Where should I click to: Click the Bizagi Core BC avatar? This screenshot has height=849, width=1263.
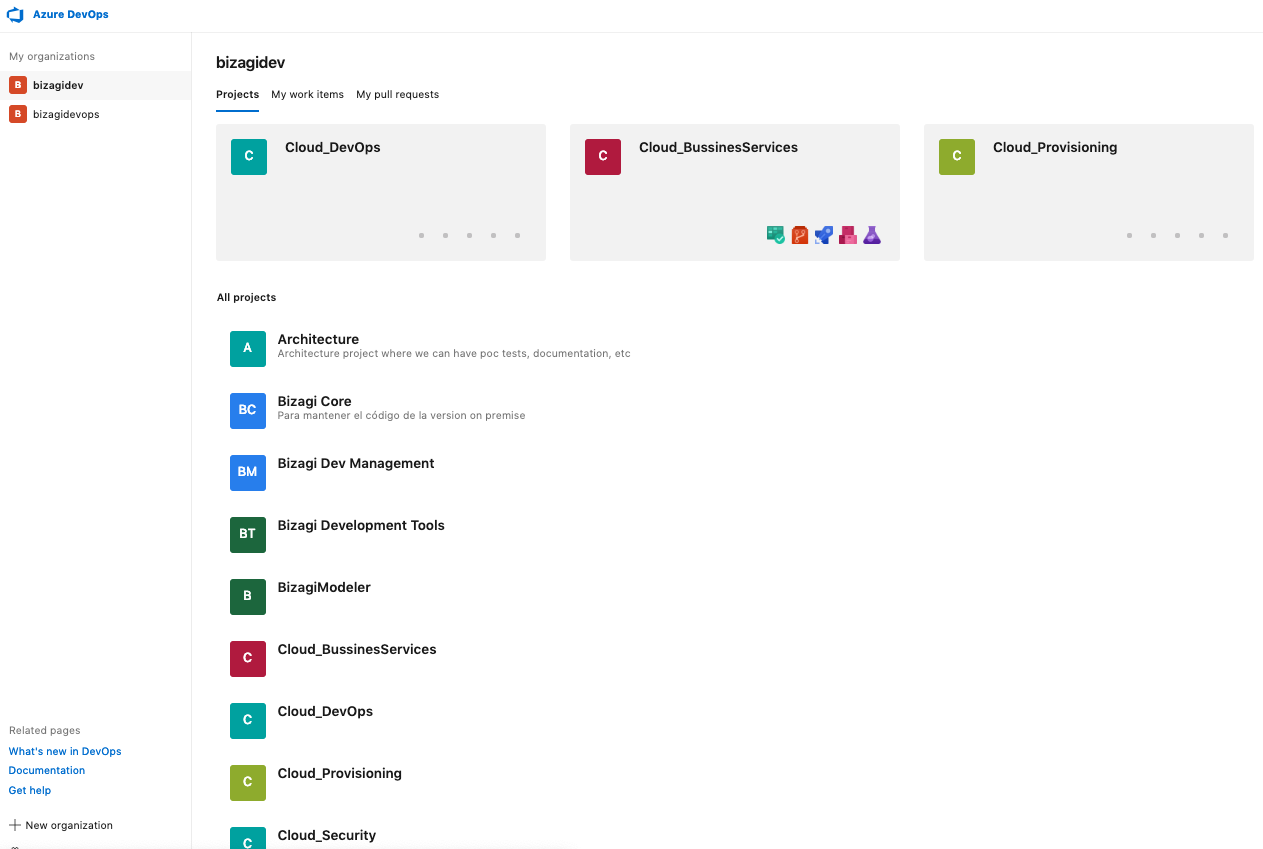pyautogui.click(x=248, y=411)
